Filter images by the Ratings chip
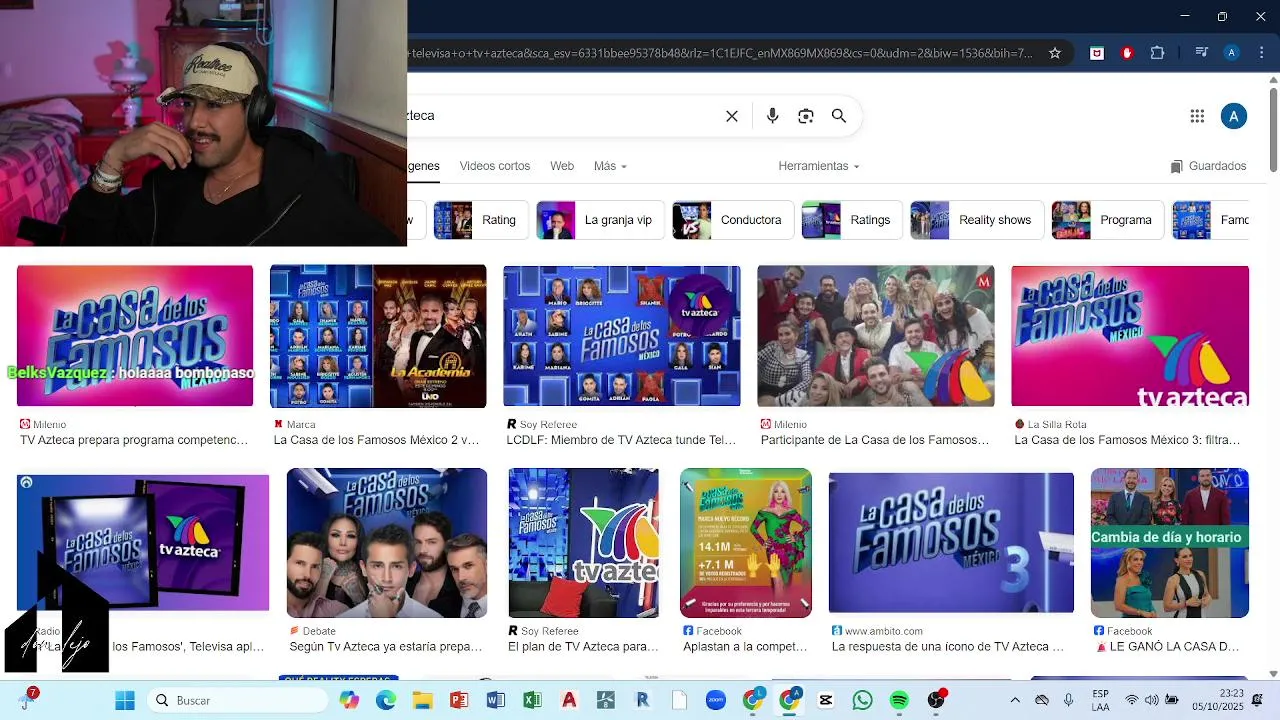This screenshot has height=720, width=1280. tap(852, 220)
